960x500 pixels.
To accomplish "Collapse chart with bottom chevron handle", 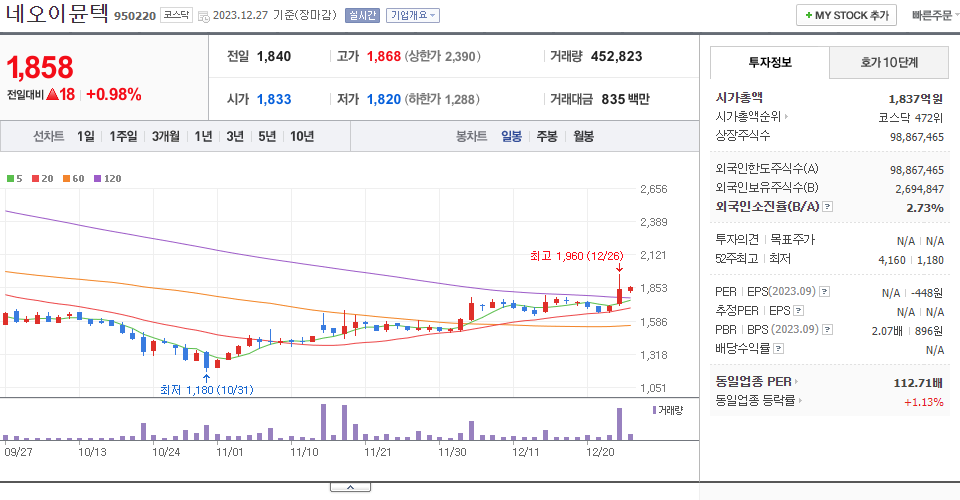I will tap(350, 487).
